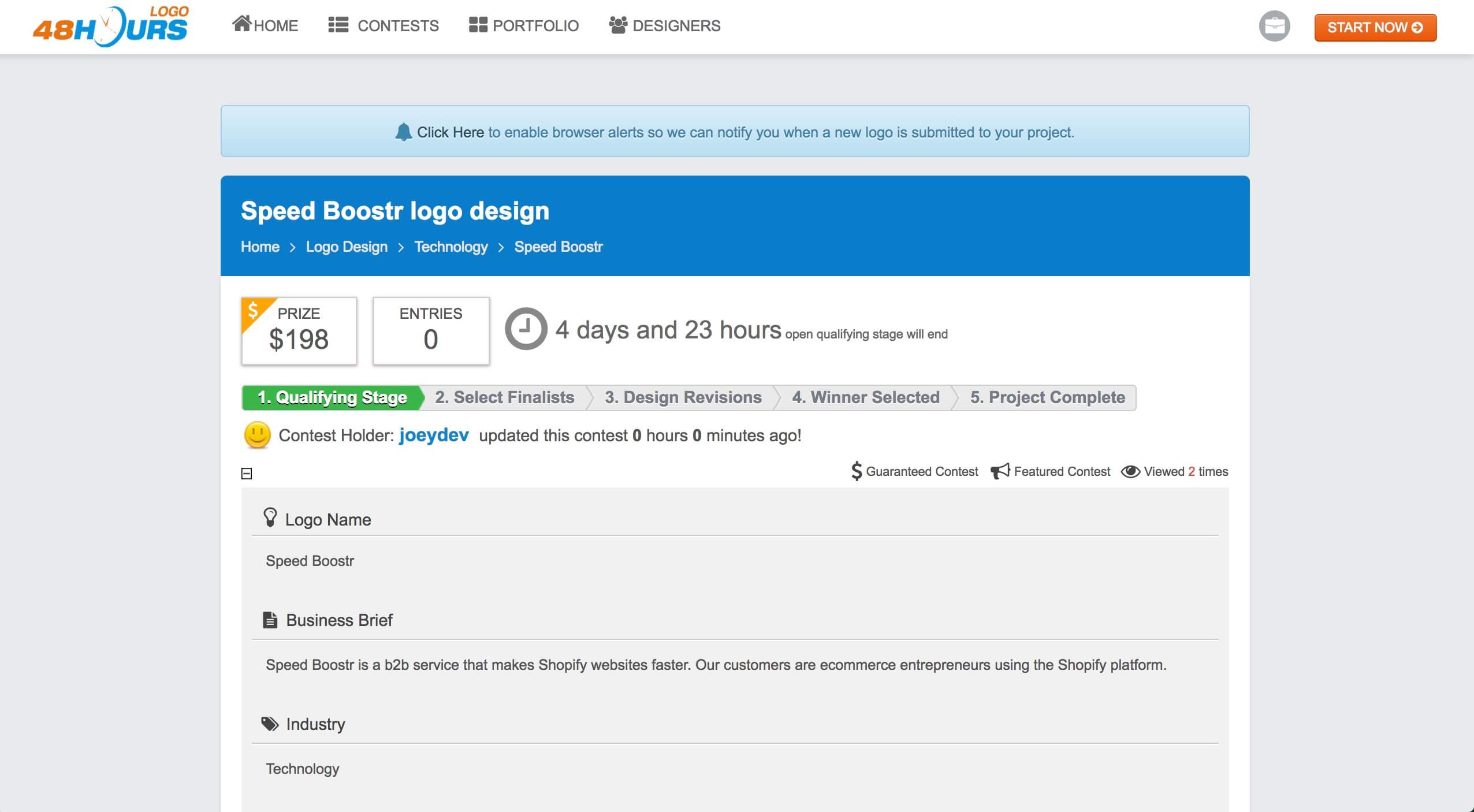
Task: Collapse the contest brief using the minus box
Action: coord(247,473)
